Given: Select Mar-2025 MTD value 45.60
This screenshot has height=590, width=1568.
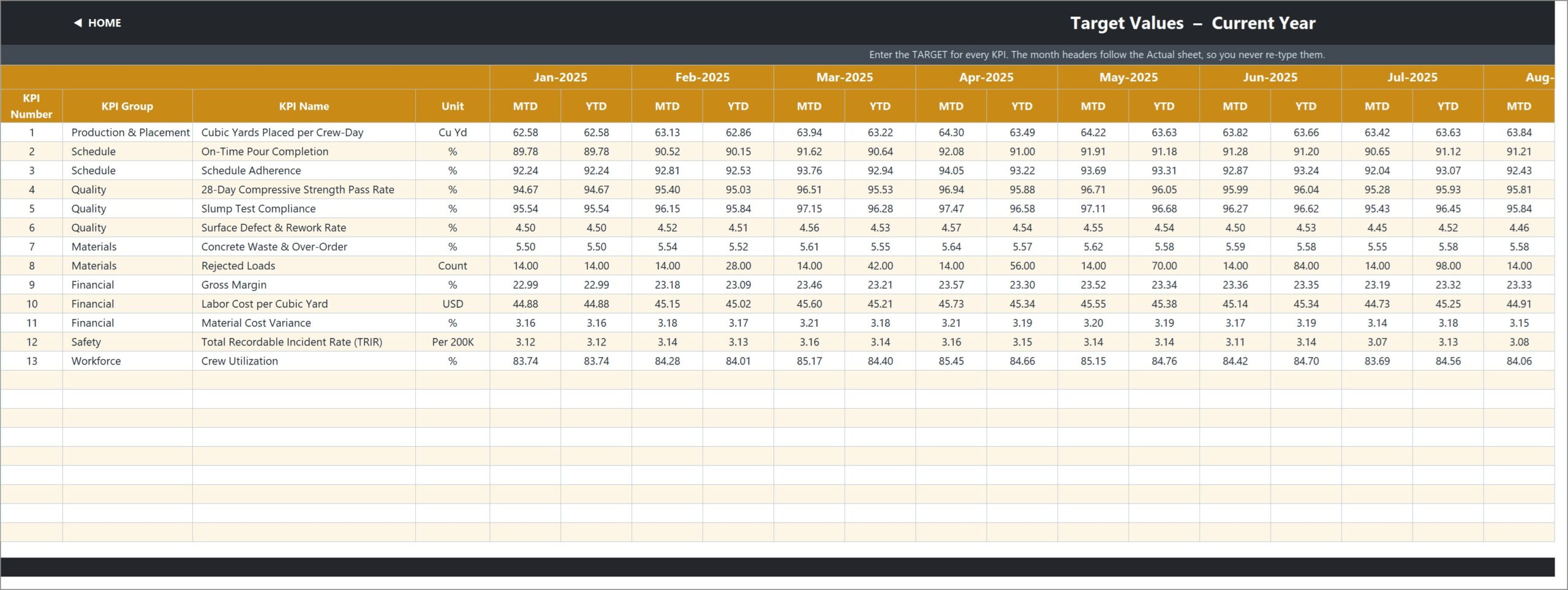Looking at the screenshot, I should click(809, 303).
